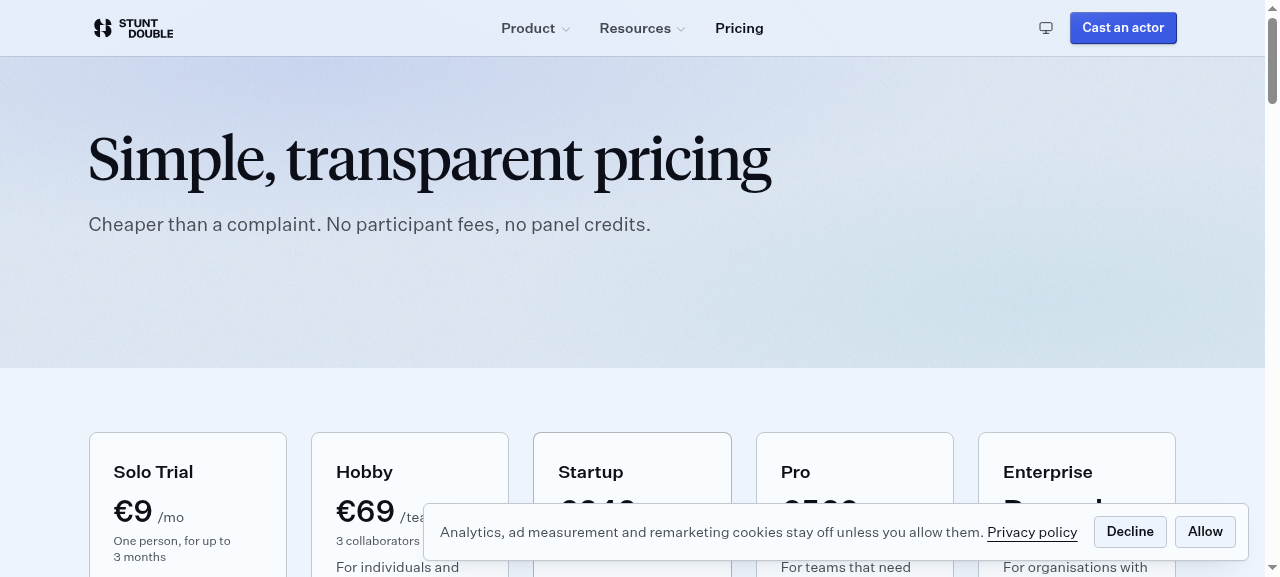Click the Cast an actor button
The height and width of the screenshot is (577, 1280).
(1123, 28)
